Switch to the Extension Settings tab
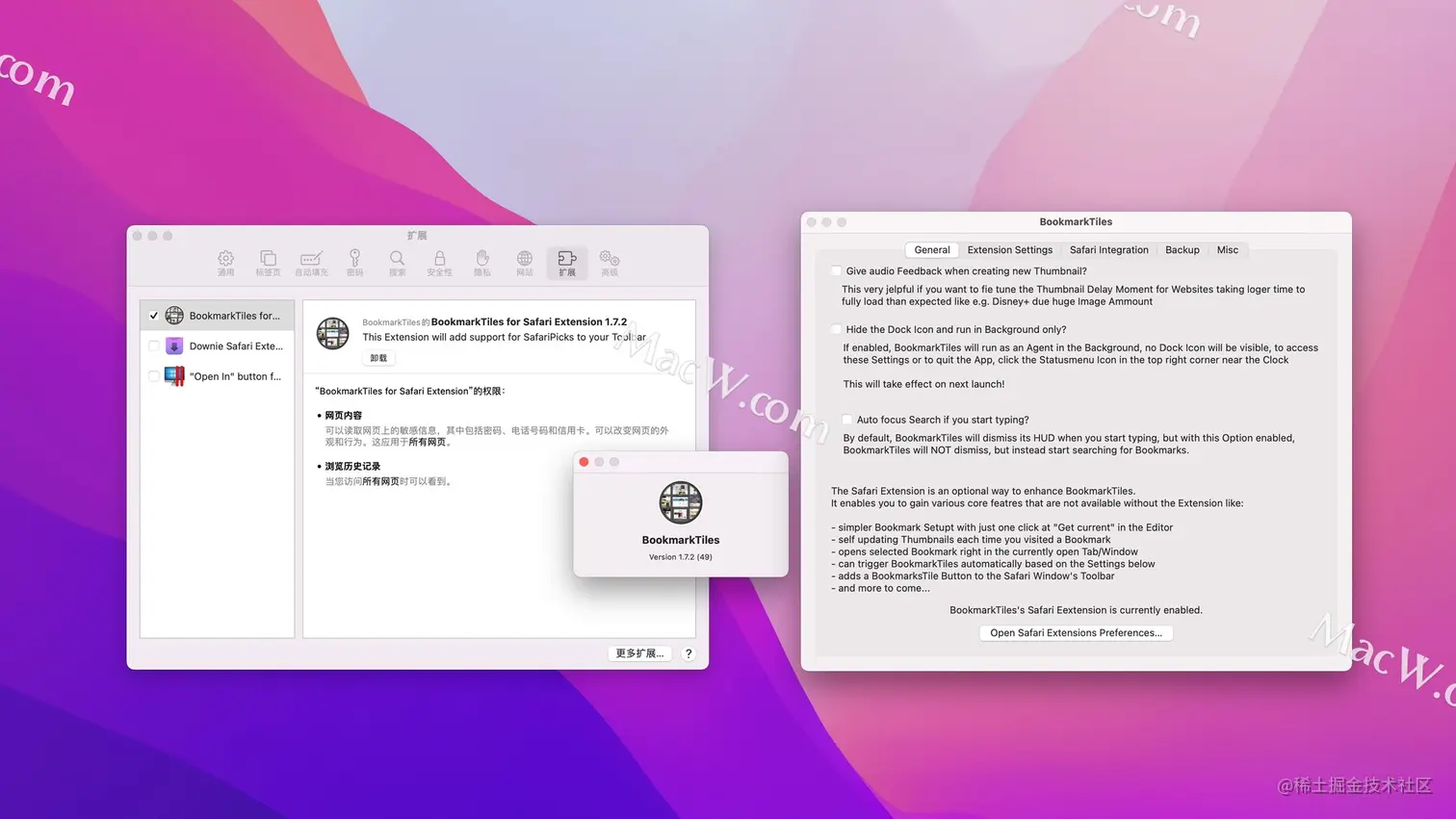Image resolution: width=1456 pixels, height=819 pixels. coord(1010,250)
